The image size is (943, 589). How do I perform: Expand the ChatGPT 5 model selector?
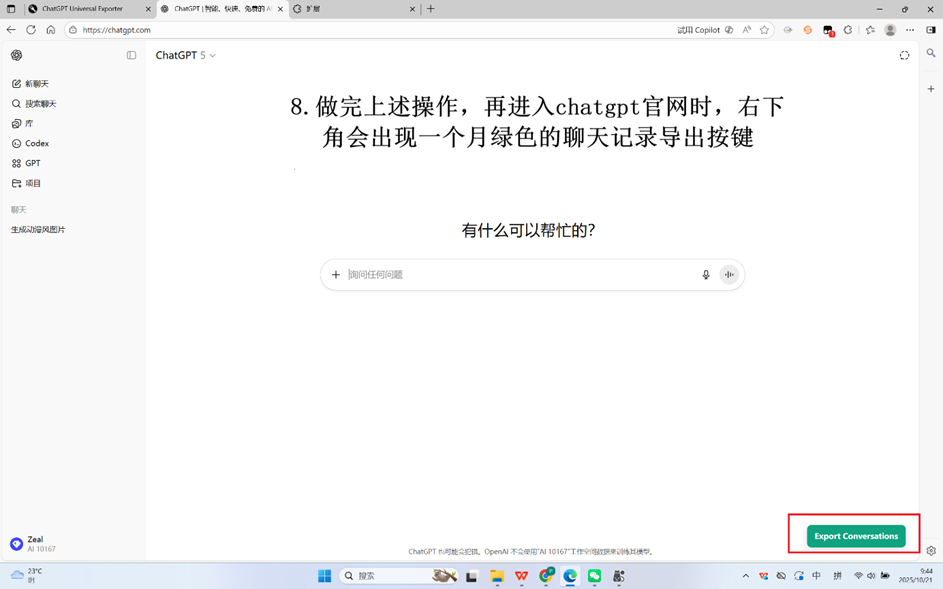[185, 56]
